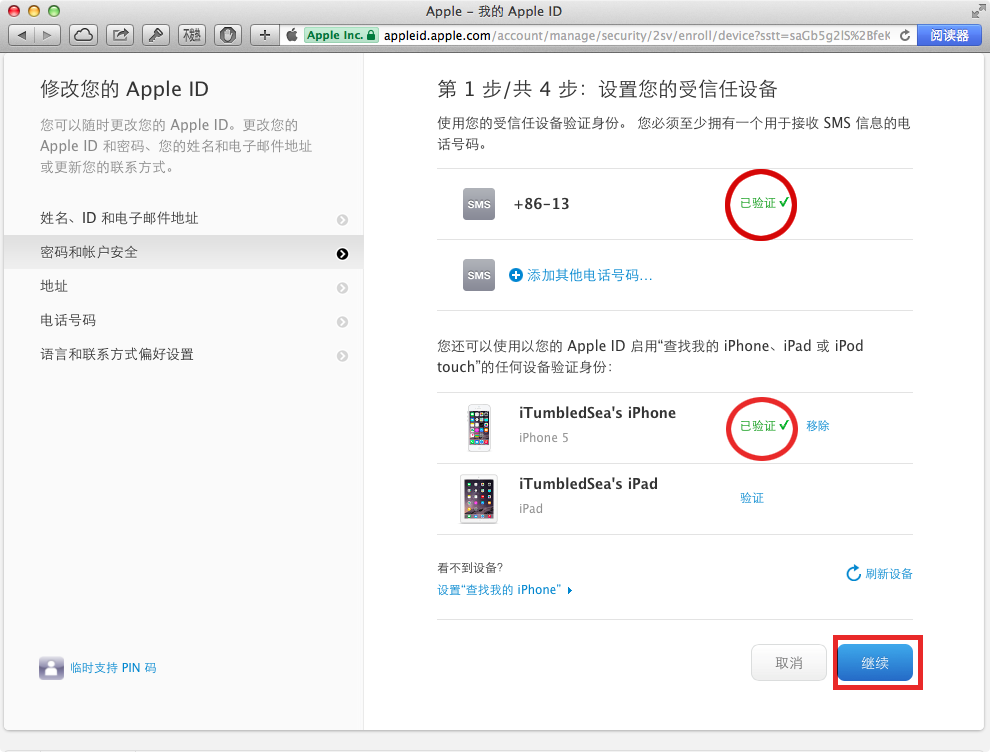990x752 pixels.
Task: Click the 看不到设备? text
Action: click(470, 568)
